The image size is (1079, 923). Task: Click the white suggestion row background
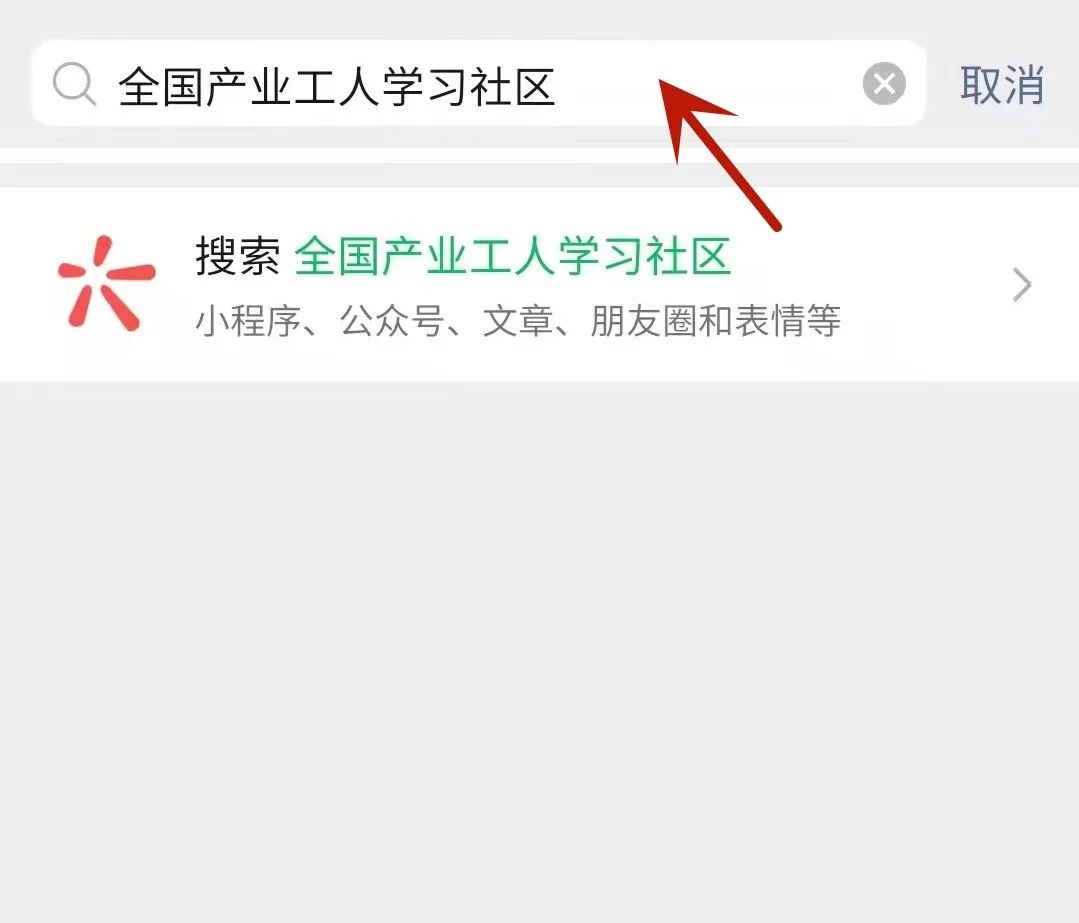pyautogui.click(x=540, y=284)
